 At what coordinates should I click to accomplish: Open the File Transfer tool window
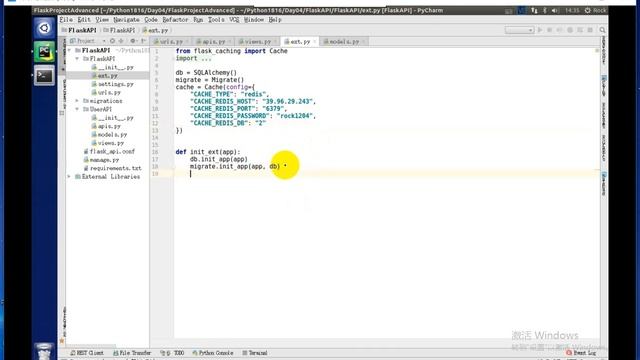pyautogui.click(x=132, y=353)
